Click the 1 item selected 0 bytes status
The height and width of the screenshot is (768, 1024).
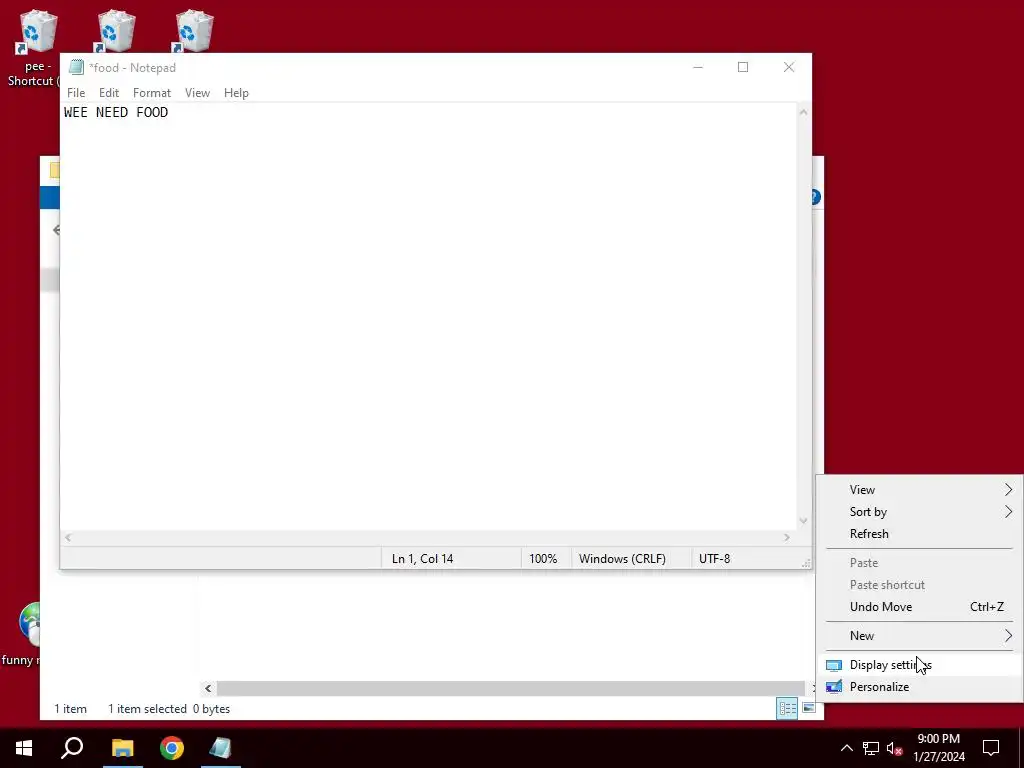[168, 709]
